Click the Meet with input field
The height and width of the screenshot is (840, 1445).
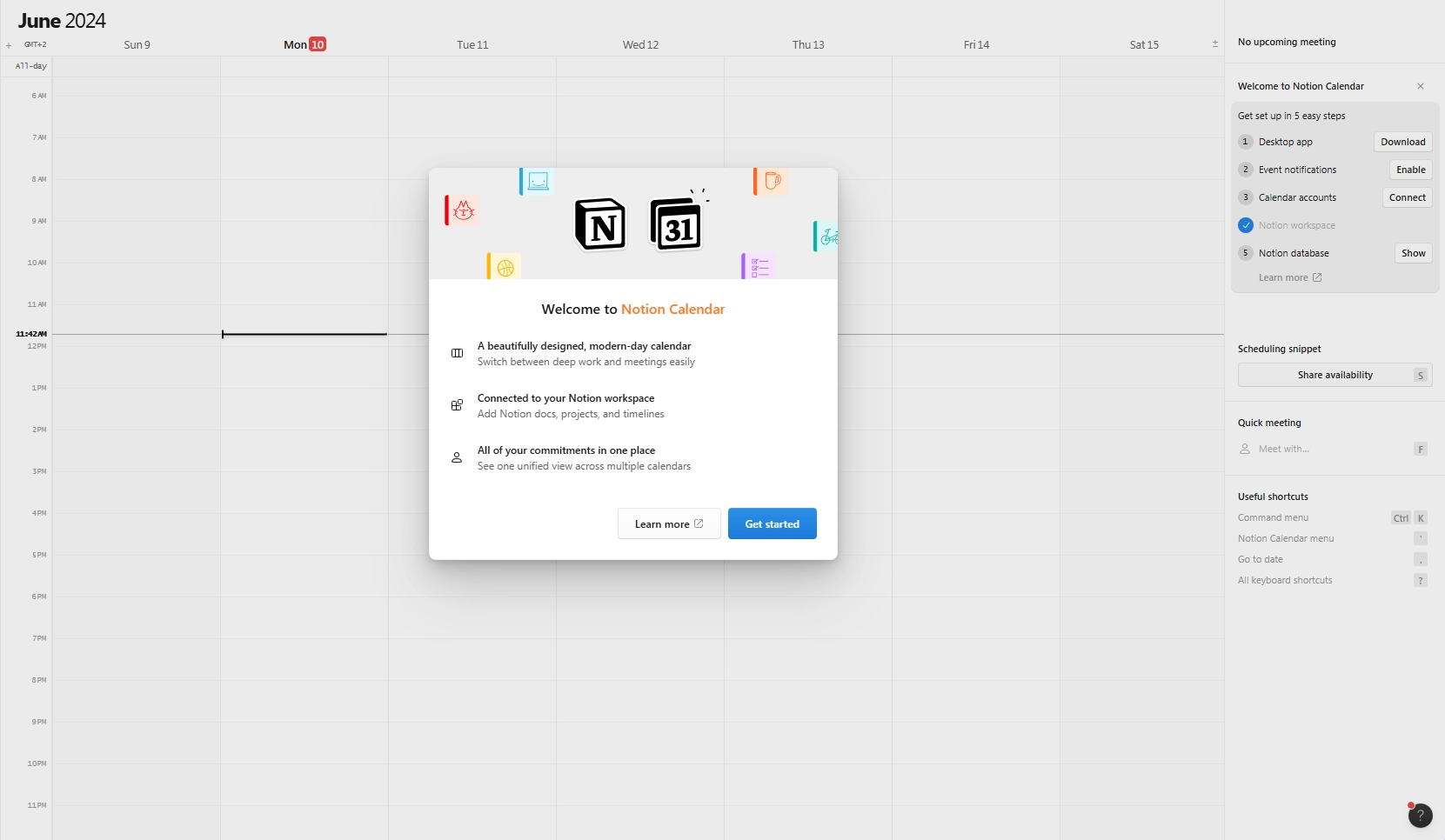(1335, 449)
